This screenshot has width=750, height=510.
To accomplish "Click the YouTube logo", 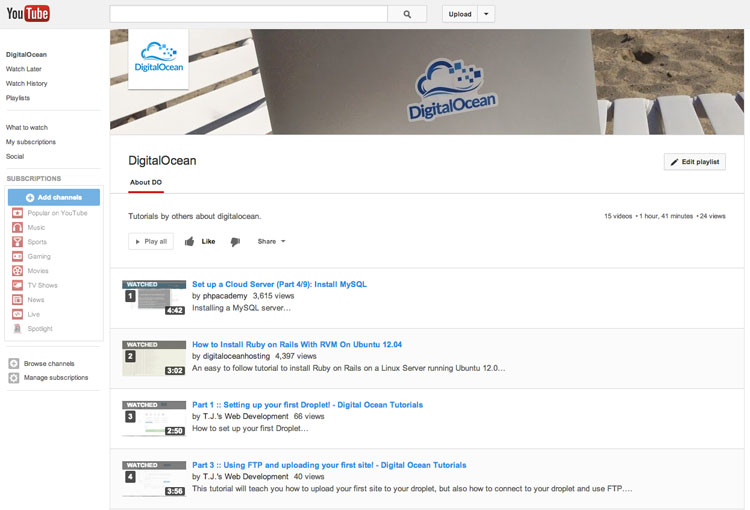I will (28, 14).
